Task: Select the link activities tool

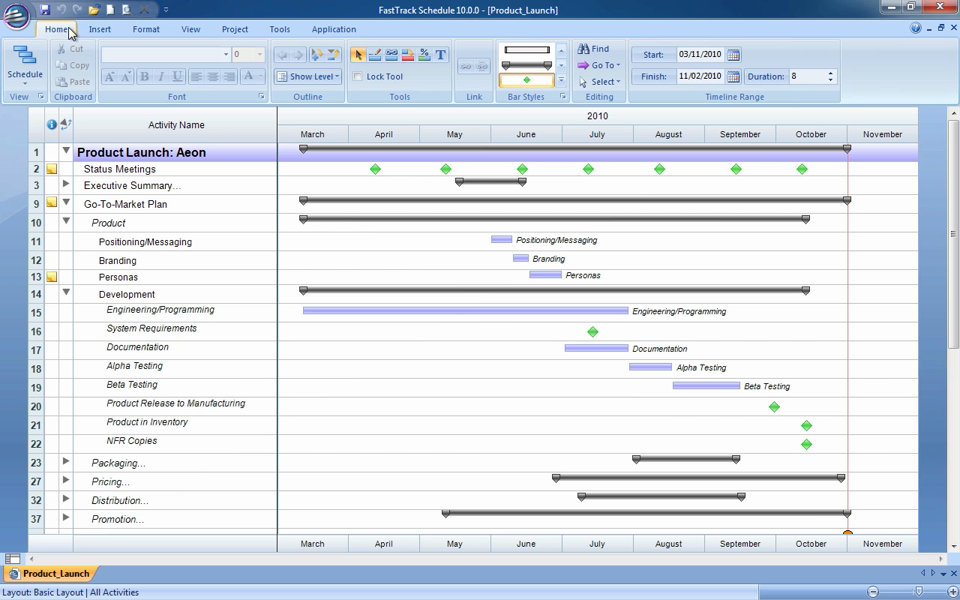Action: click(391, 55)
